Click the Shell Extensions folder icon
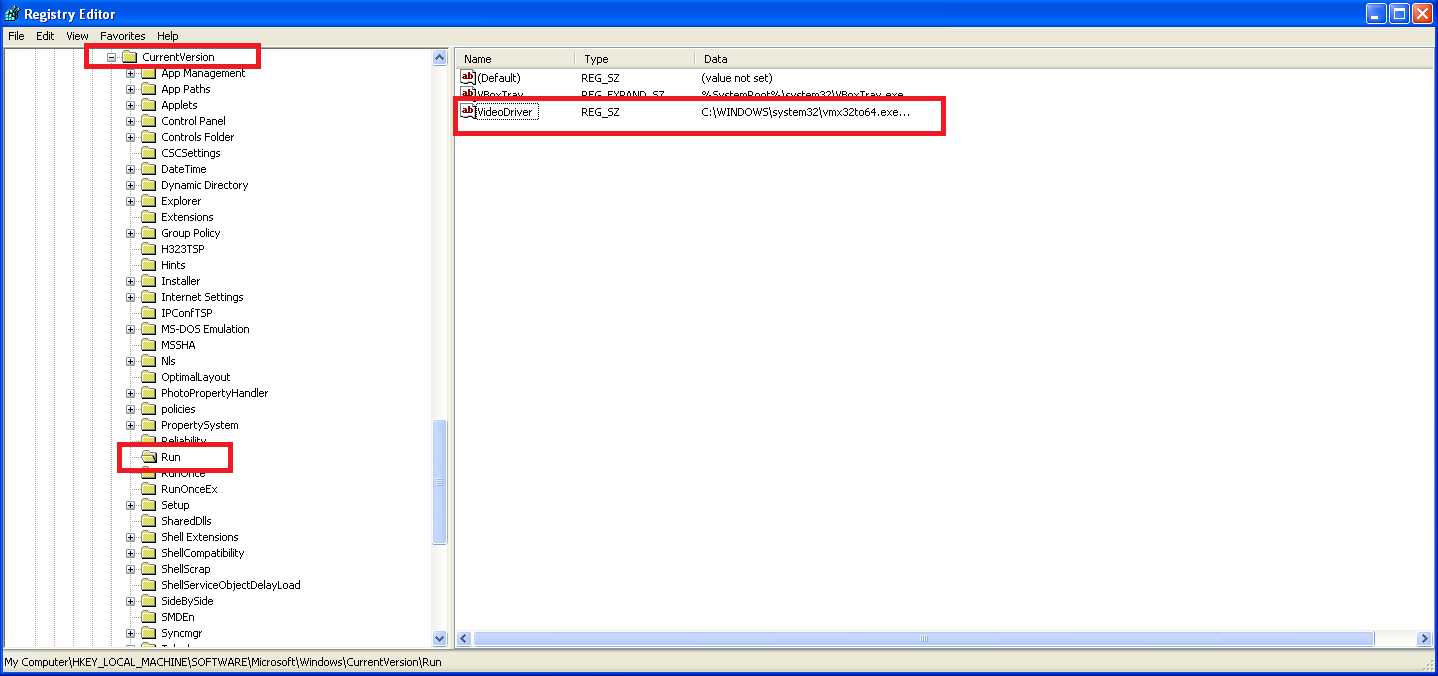Screen dimensions: 1438x676 pos(149,537)
